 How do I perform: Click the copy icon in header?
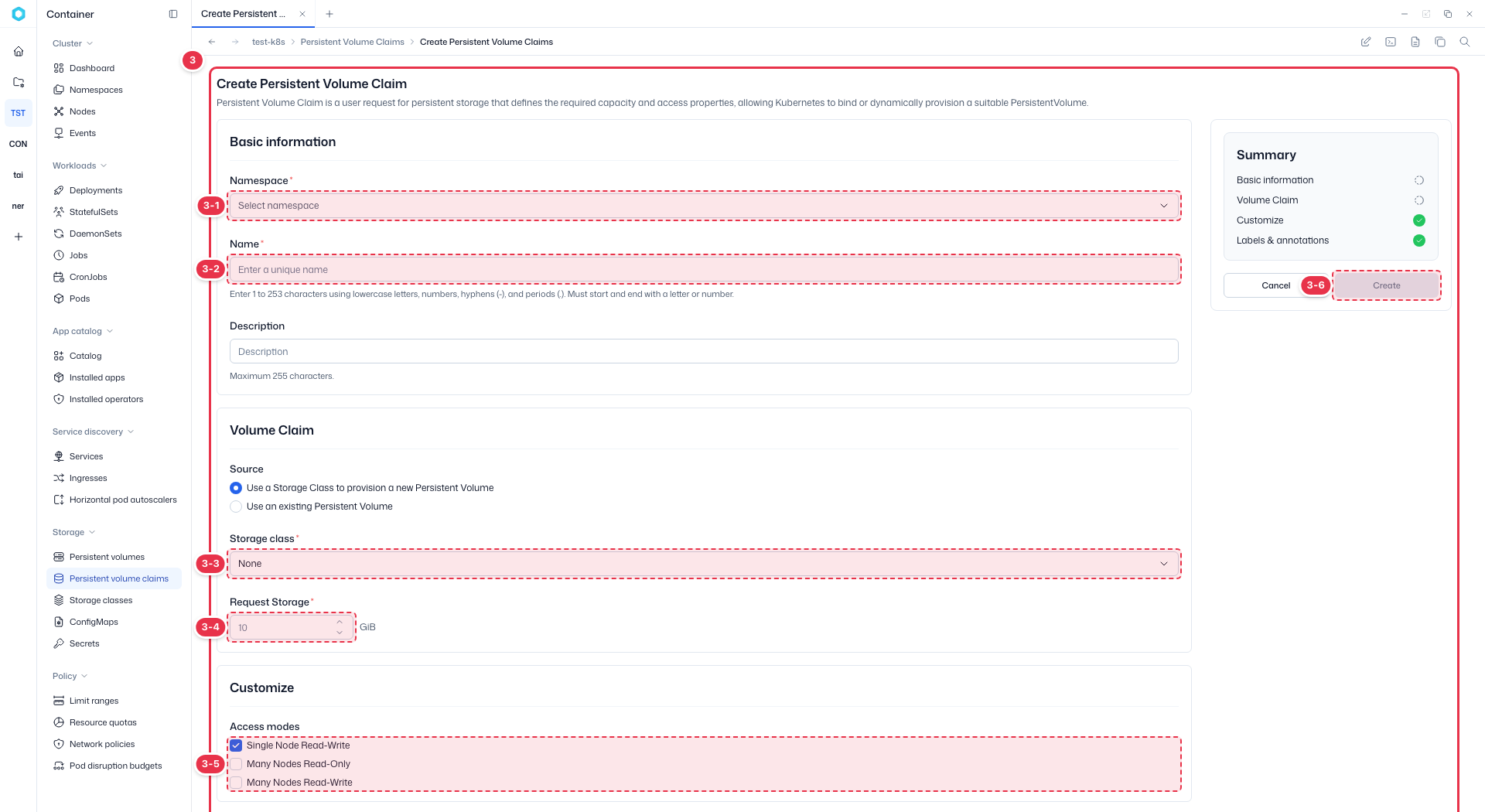1440,42
